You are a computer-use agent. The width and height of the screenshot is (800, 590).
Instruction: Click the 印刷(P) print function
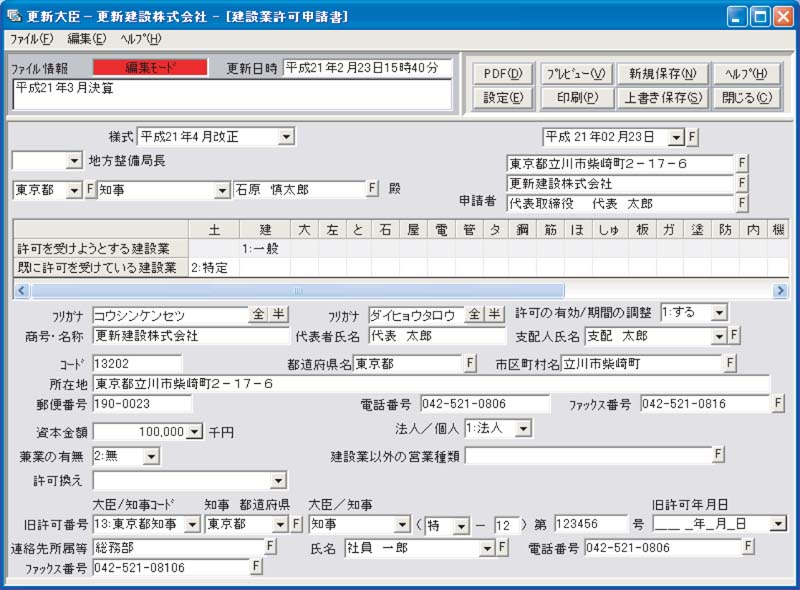tap(577, 98)
